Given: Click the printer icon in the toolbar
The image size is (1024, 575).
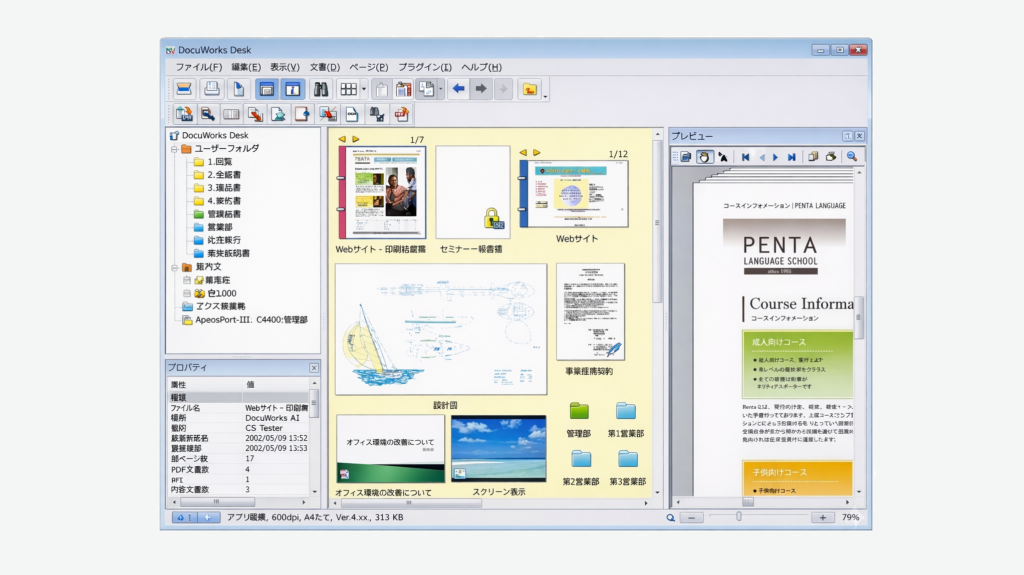Looking at the screenshot, I should click(x=212, y=89).
